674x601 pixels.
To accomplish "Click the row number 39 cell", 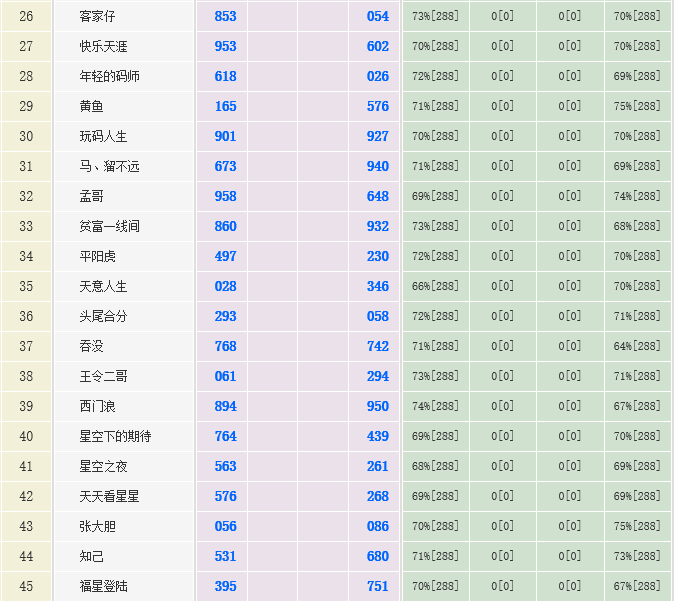I will pos(26,406).
